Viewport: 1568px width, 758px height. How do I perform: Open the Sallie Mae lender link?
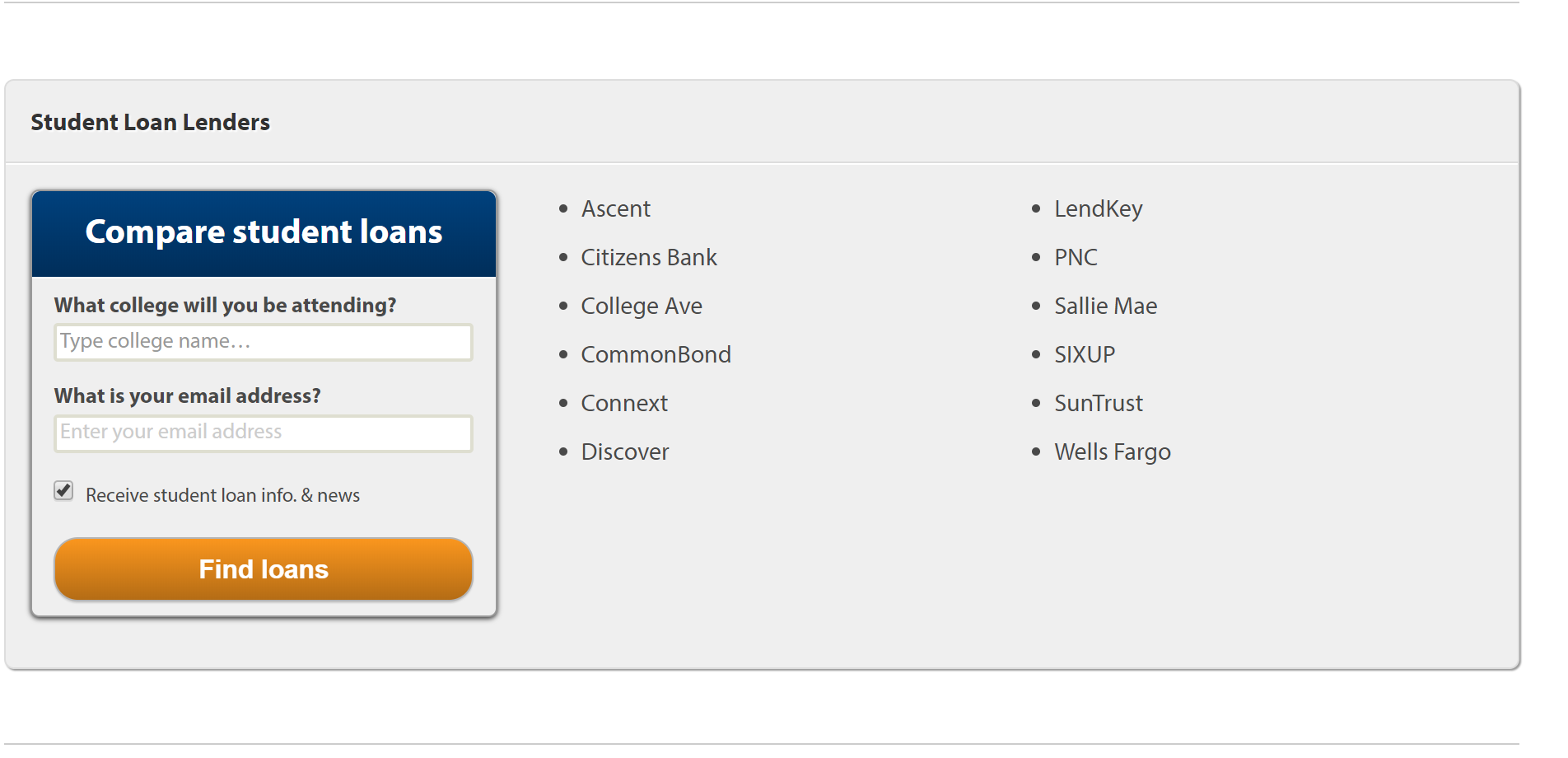pos(1105,306)
